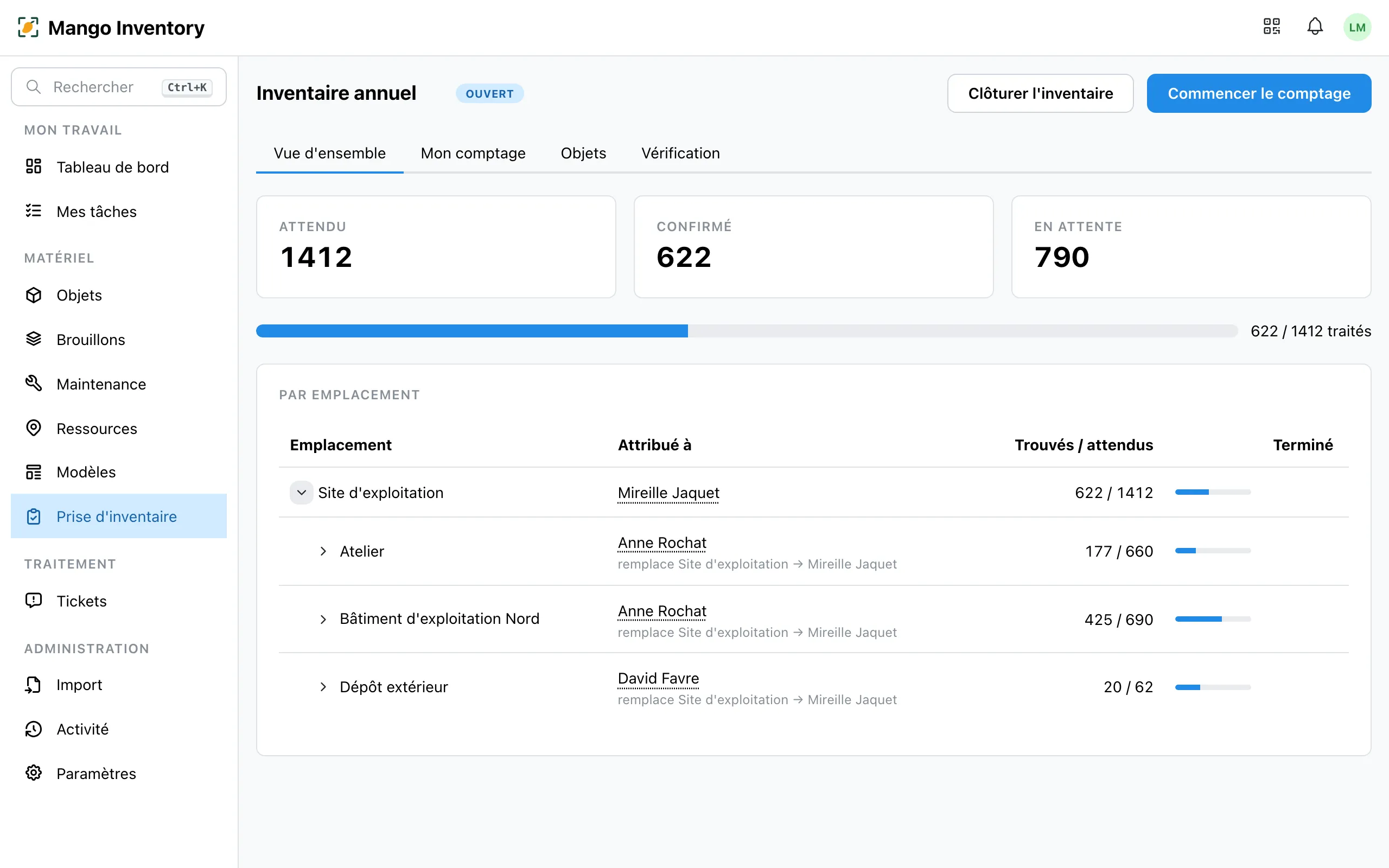Open the LM user avatar menu

[x=1357, y=27]
